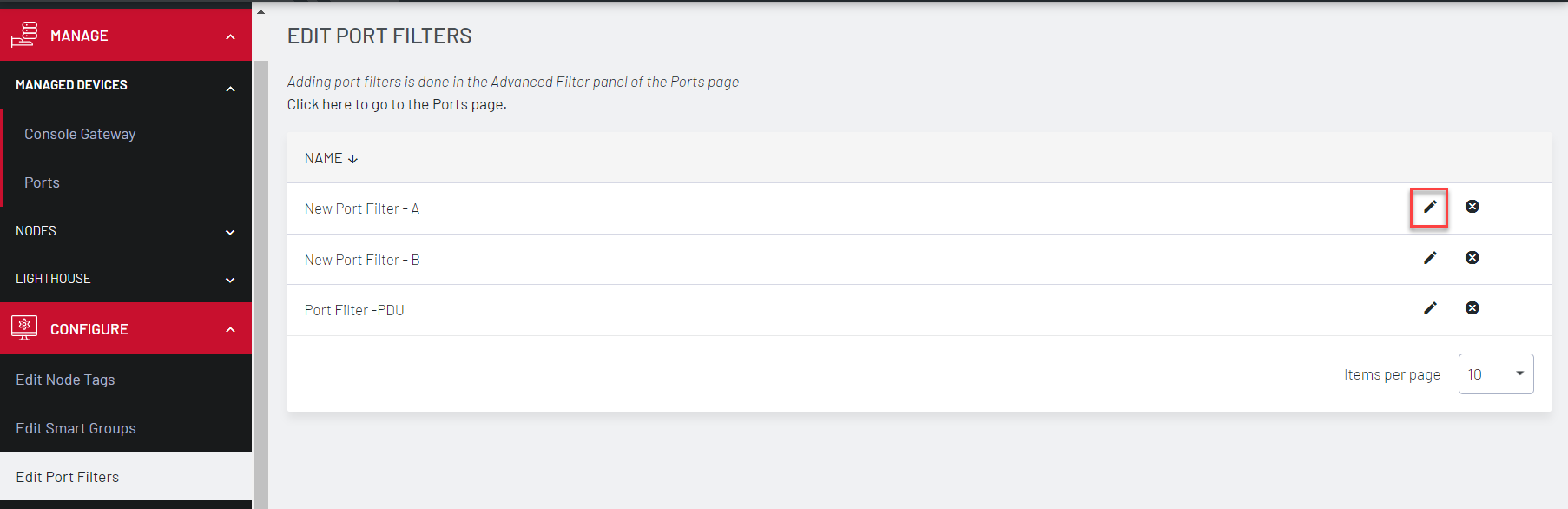Delete New Port Filter - B
This screenshot has width=1568, height=509.
click(1472, 258)
